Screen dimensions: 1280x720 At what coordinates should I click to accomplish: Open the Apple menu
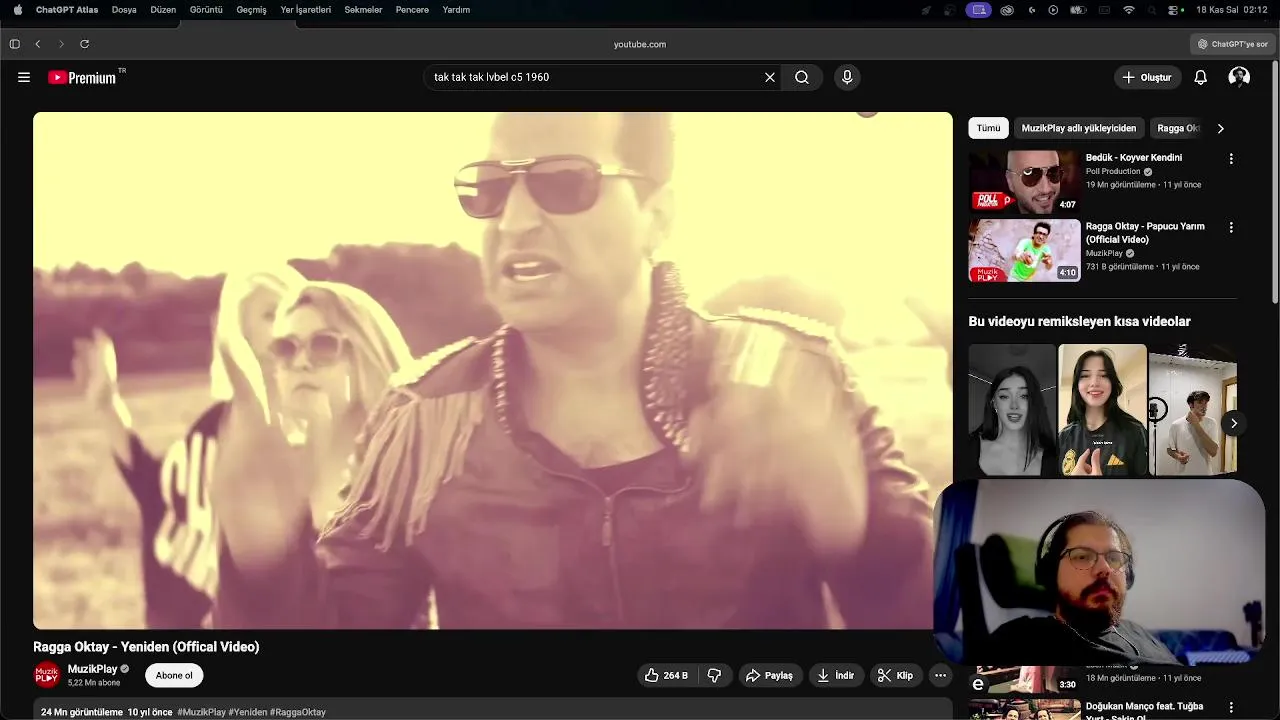coord(17,10)
